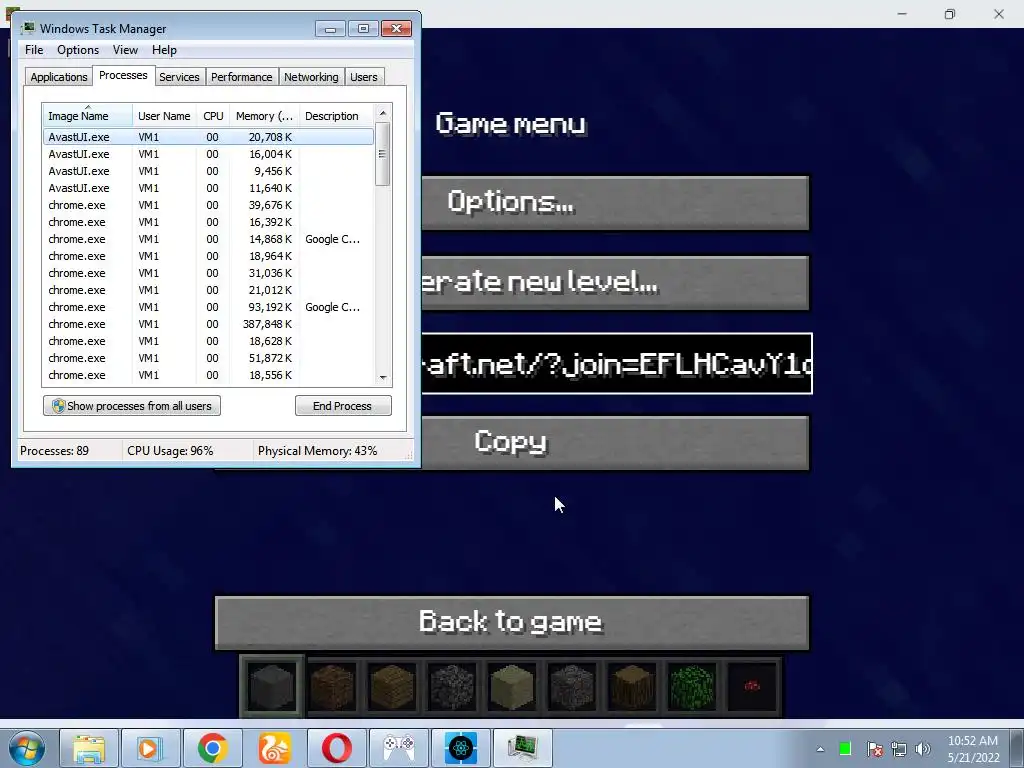Sort processes by CPU column
Screen dimensions: 1024x768
pos(213,116)
